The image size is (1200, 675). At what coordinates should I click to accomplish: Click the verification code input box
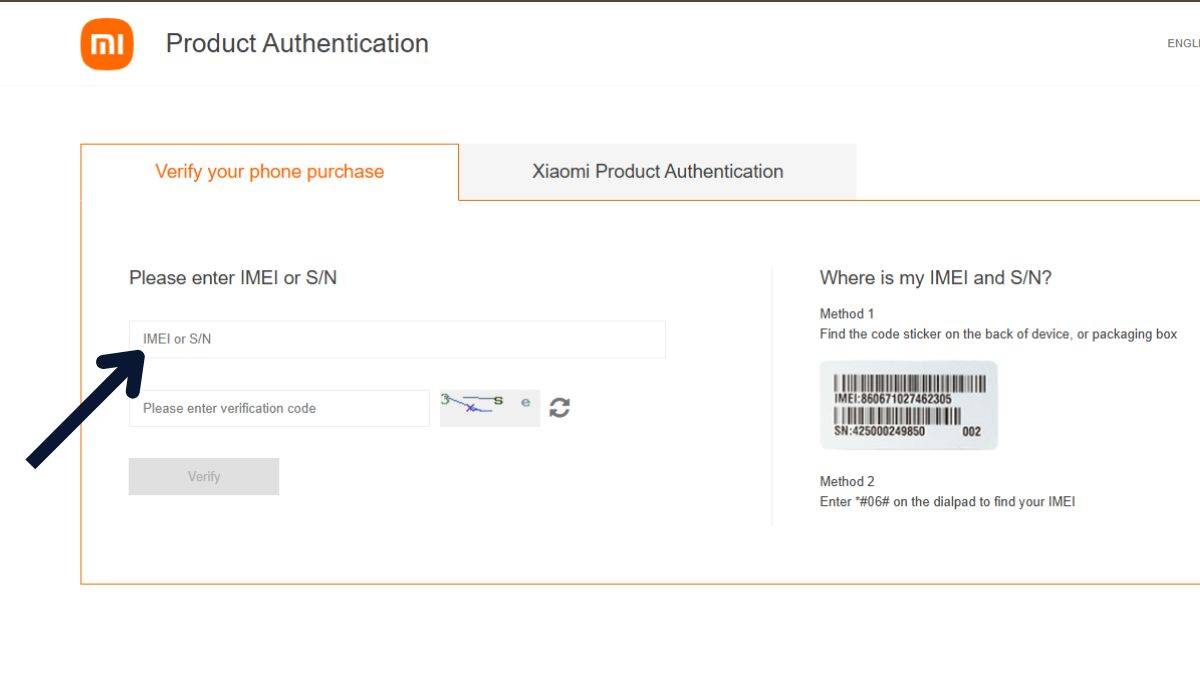279,408
